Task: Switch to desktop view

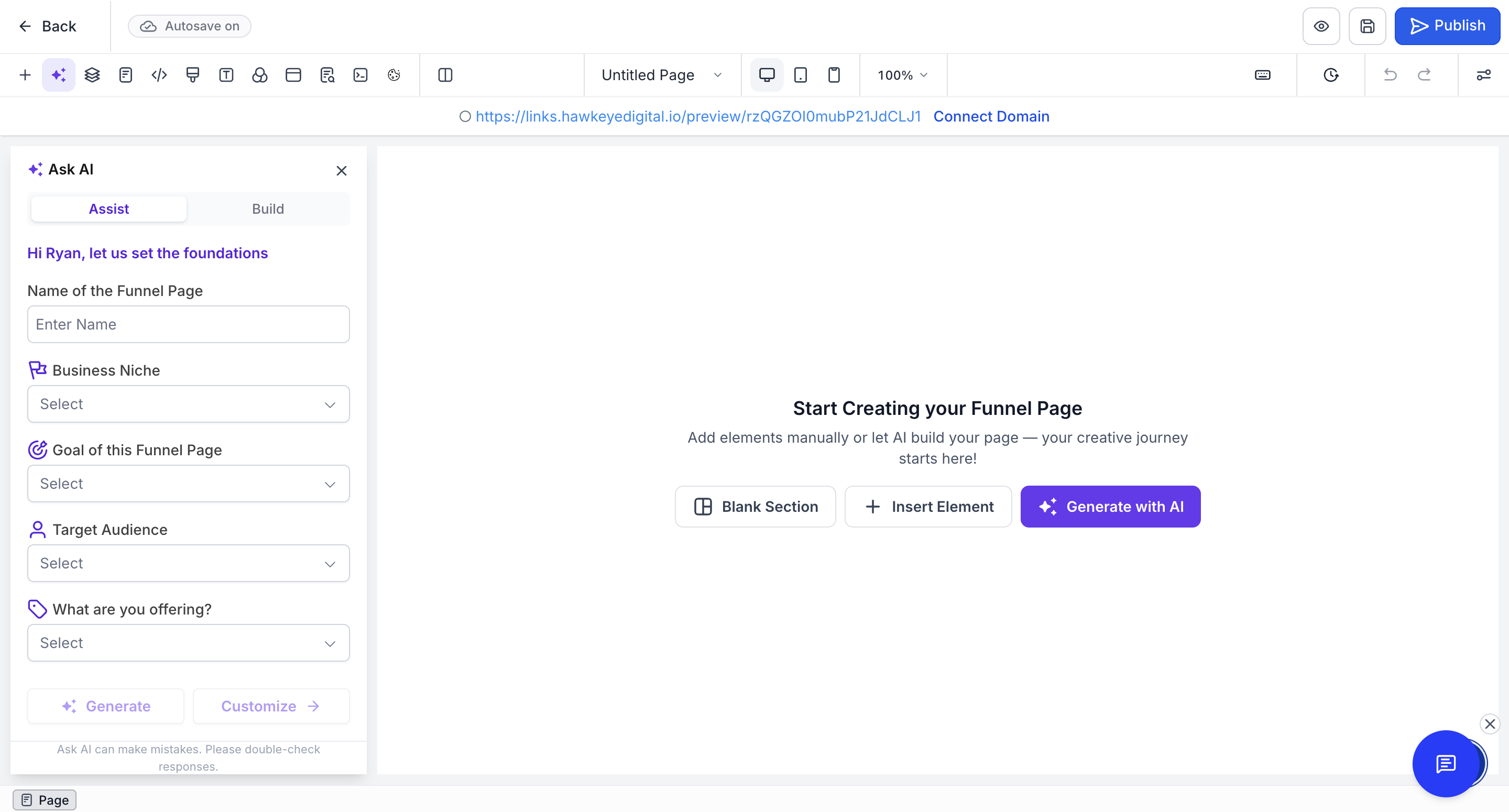Action: point(767,75)
